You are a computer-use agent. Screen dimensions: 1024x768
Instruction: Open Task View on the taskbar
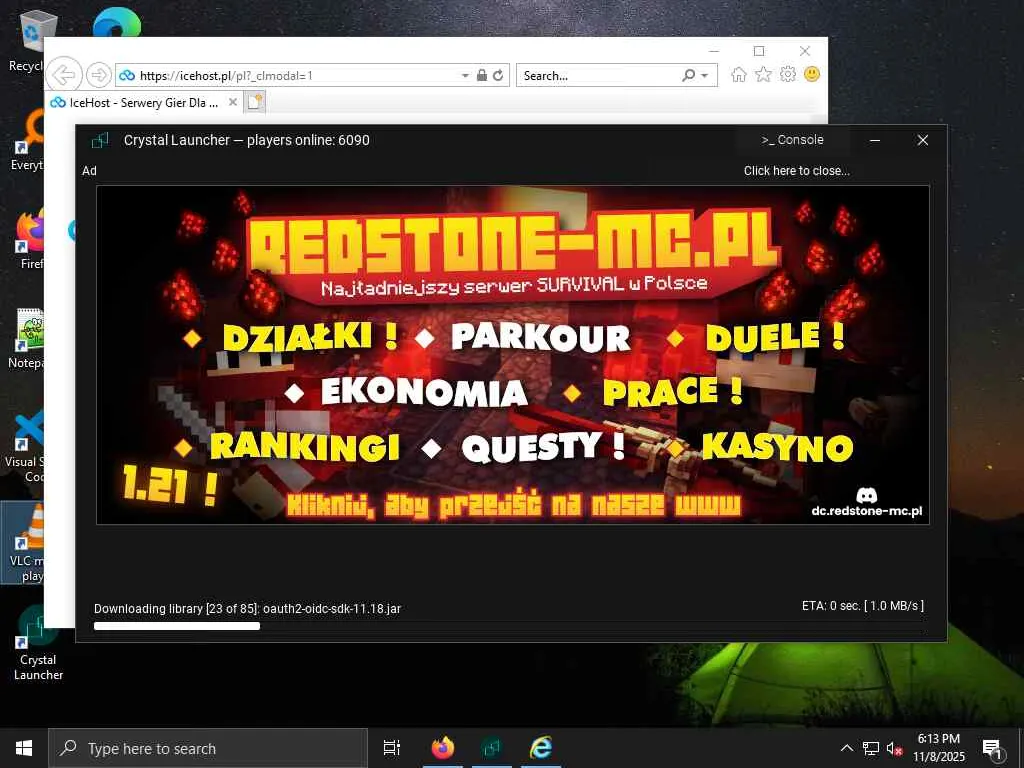coord(392,748)
